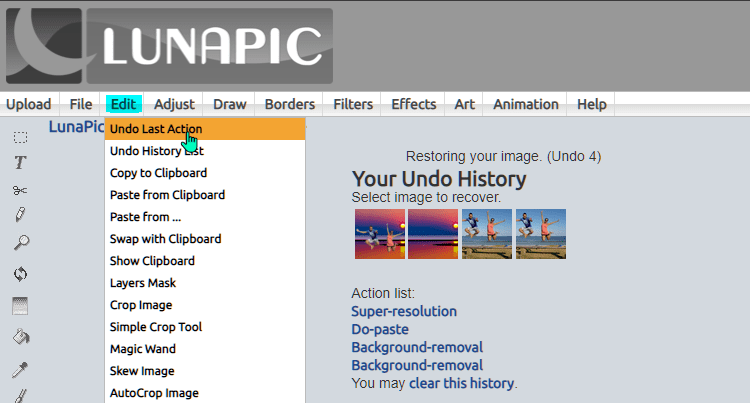
Task: Select the paintbrush tool at toolbar bottom
Action: coord(20,396)
